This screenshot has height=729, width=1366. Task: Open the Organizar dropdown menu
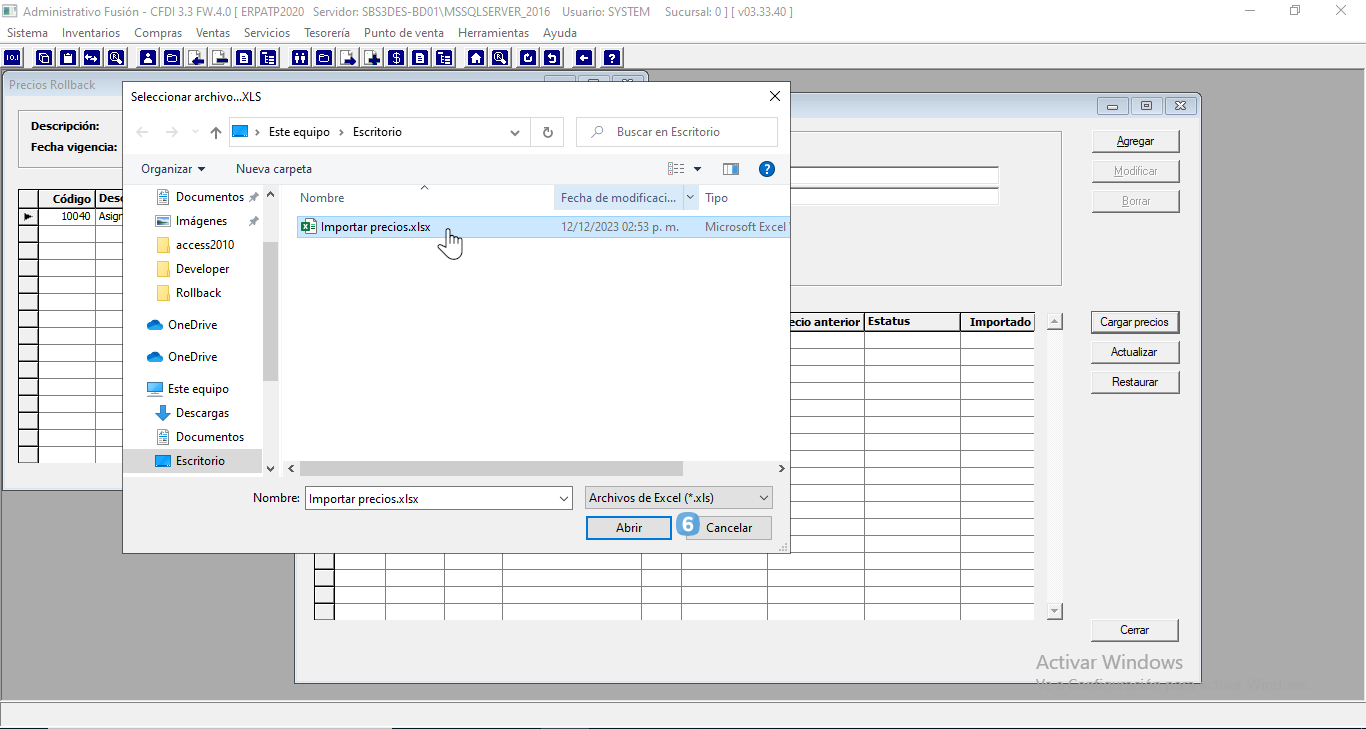(x=173, y=169)
